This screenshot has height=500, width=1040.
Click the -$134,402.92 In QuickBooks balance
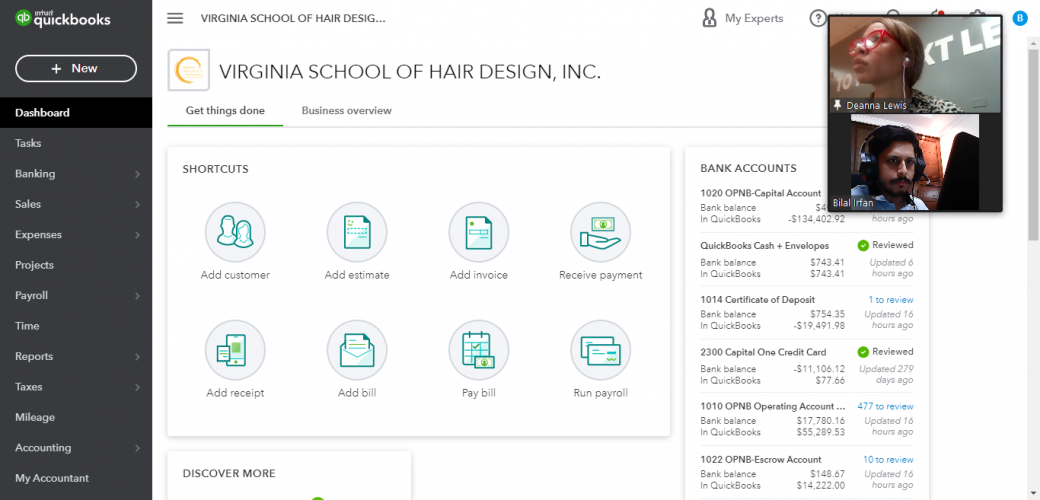pos(816,219)
